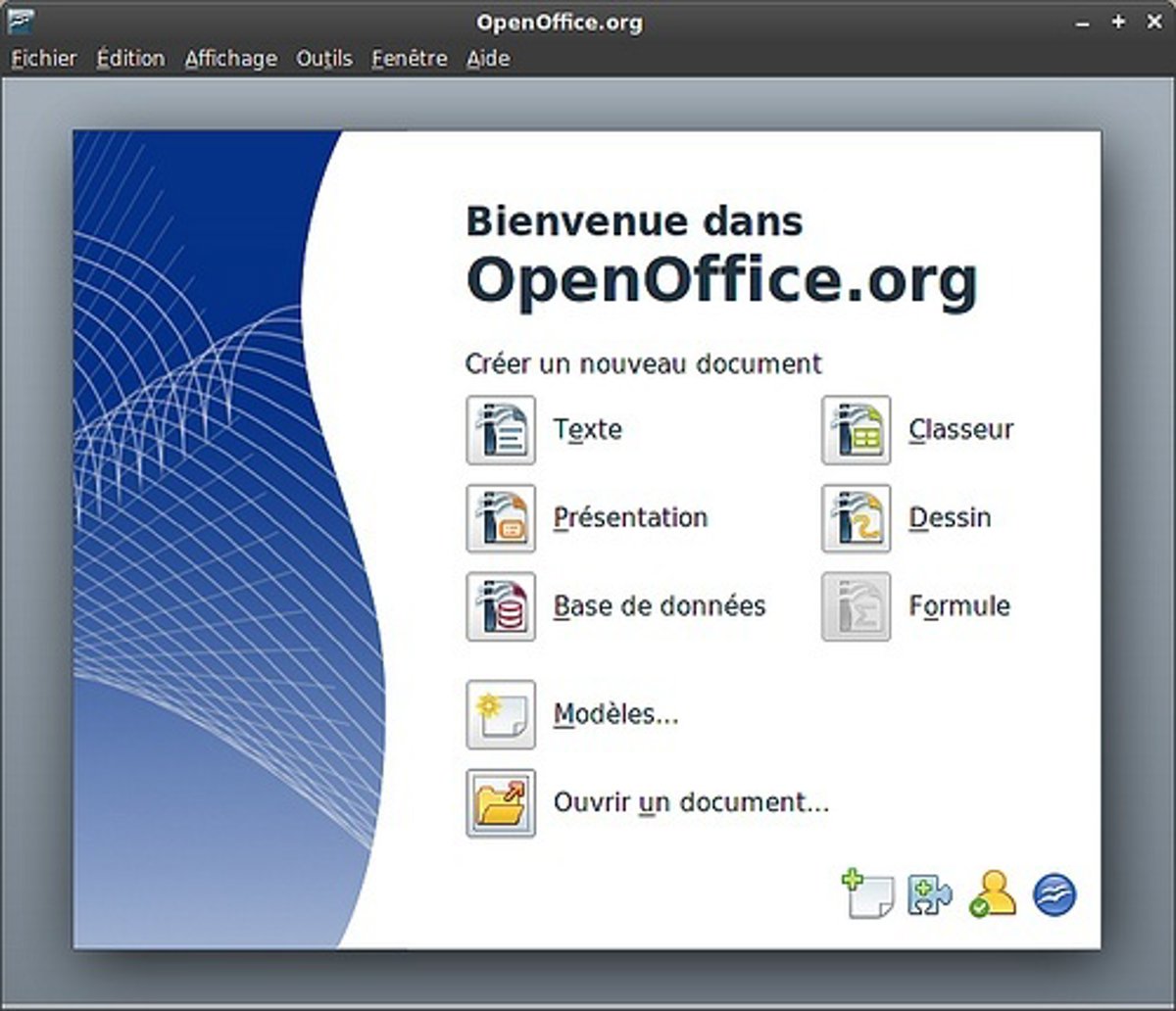Click the OpenOffice.org info globe icon
This screenshot has width=1176, height=1011.
(x=1054, y=894)
